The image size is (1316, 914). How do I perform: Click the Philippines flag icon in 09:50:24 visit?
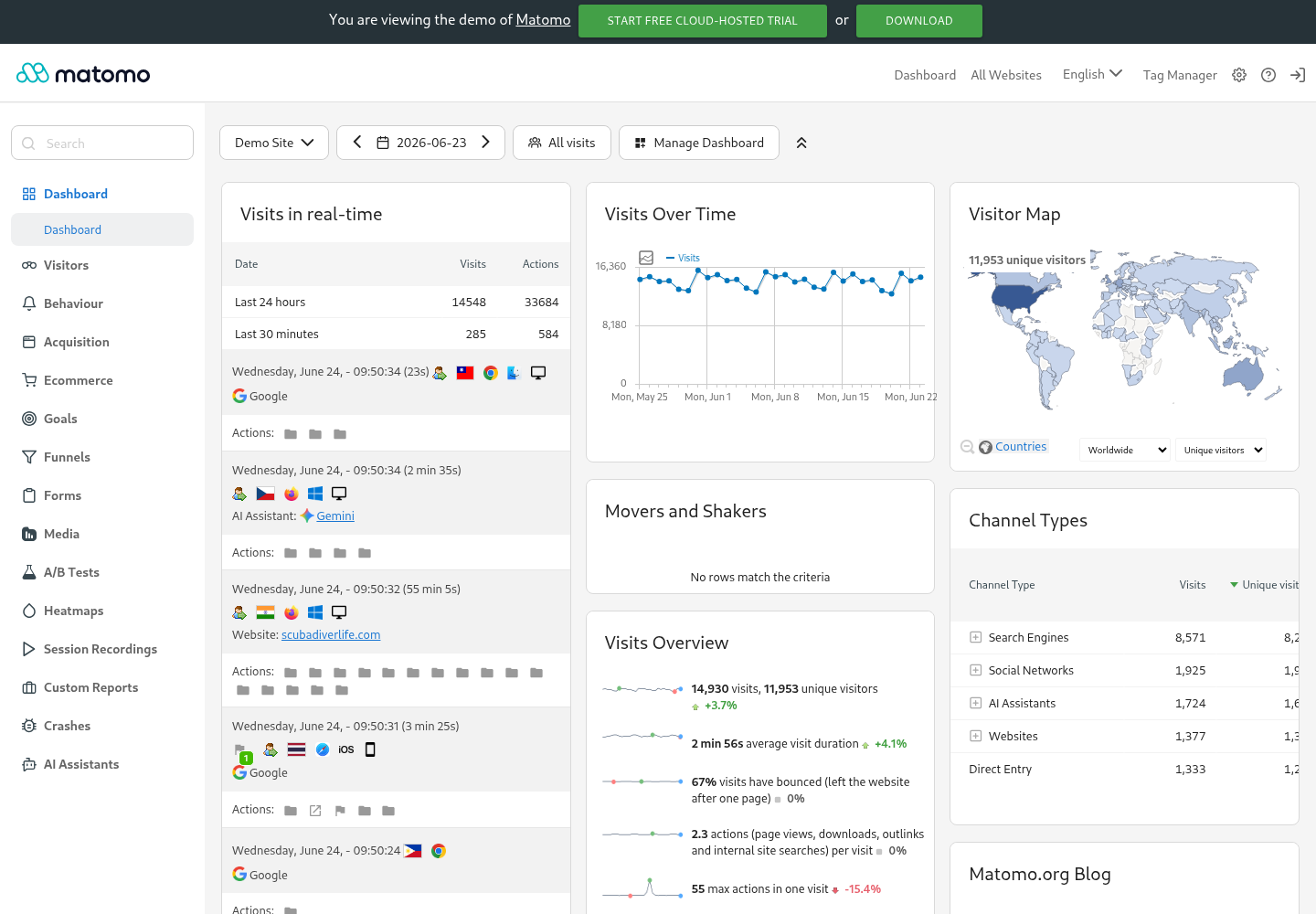413,851
